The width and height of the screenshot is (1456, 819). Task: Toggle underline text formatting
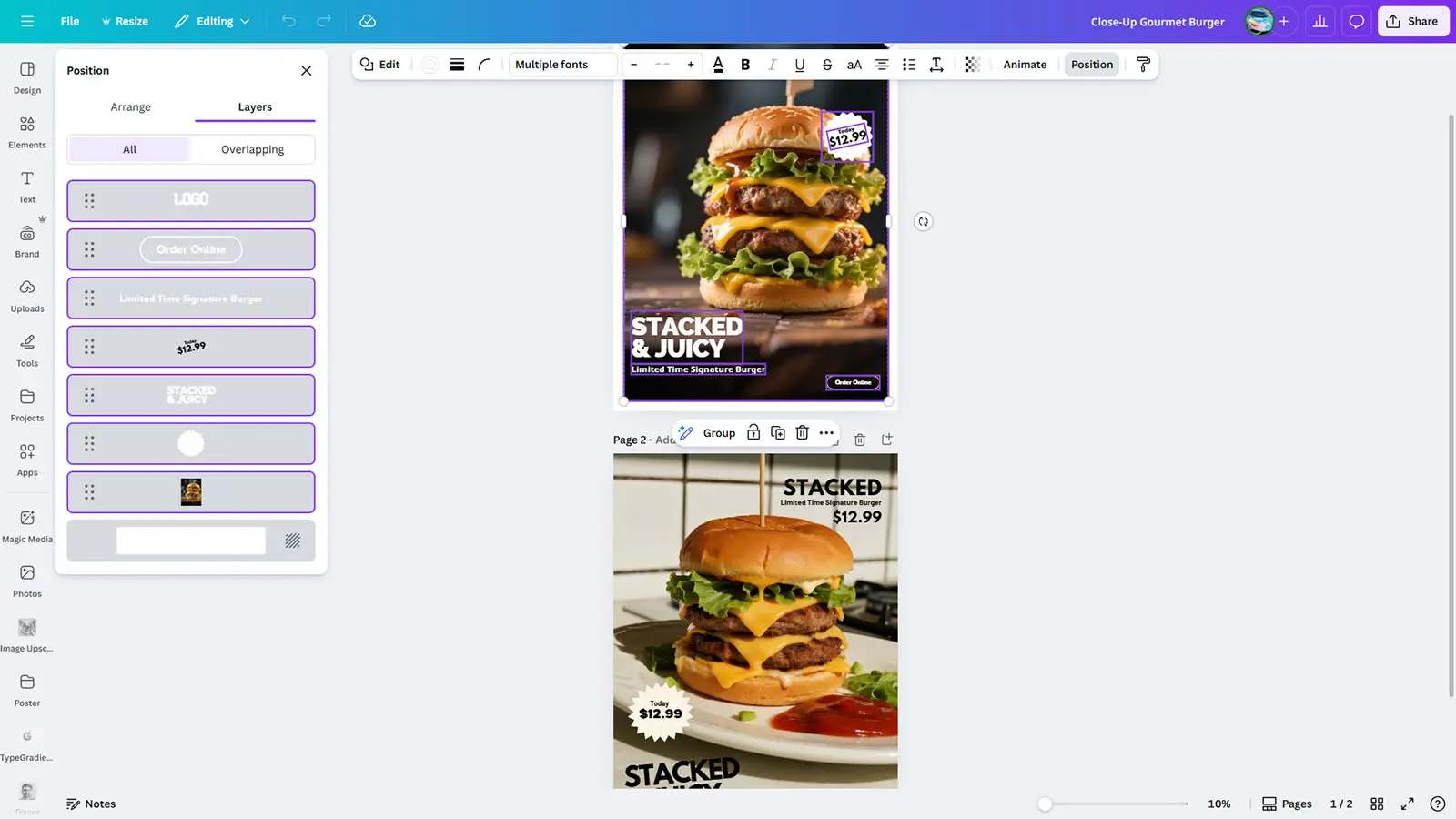click(x=799, y=65)
